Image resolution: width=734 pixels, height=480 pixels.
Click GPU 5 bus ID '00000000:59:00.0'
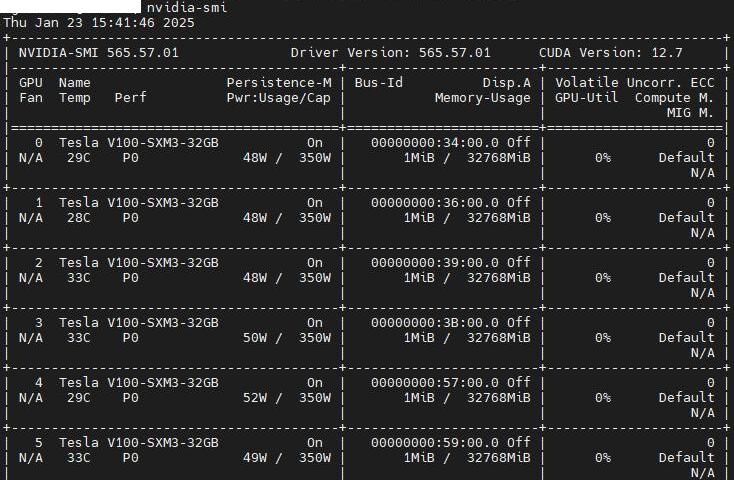(435, 442)
